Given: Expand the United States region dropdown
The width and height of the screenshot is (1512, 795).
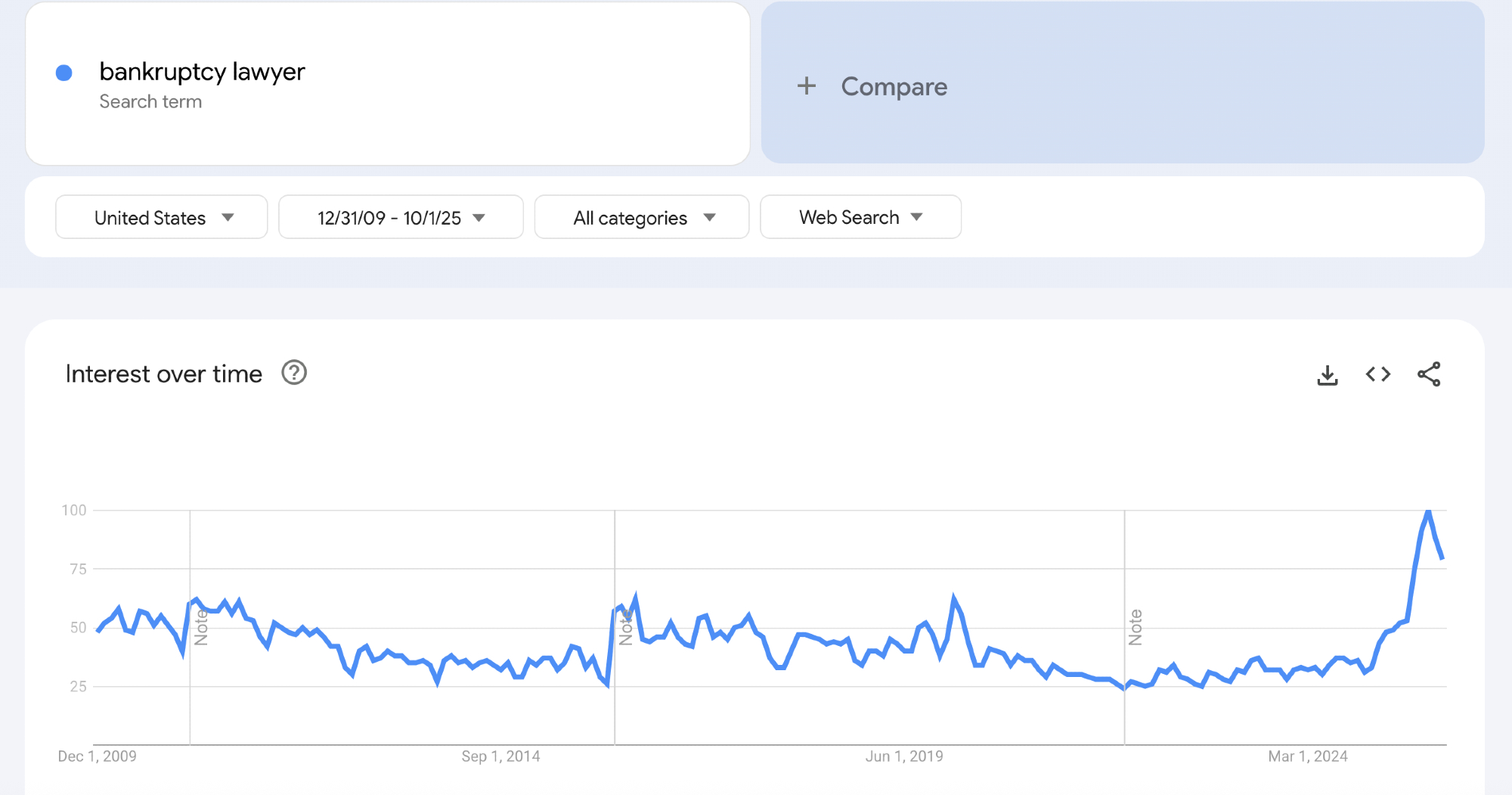Looking at the screenshot, I should pos(162,218).
